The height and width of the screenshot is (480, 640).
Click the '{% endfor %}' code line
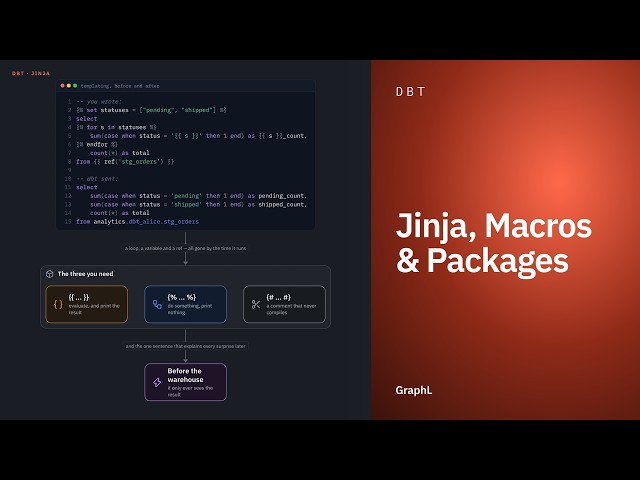(x=97, y=144)
